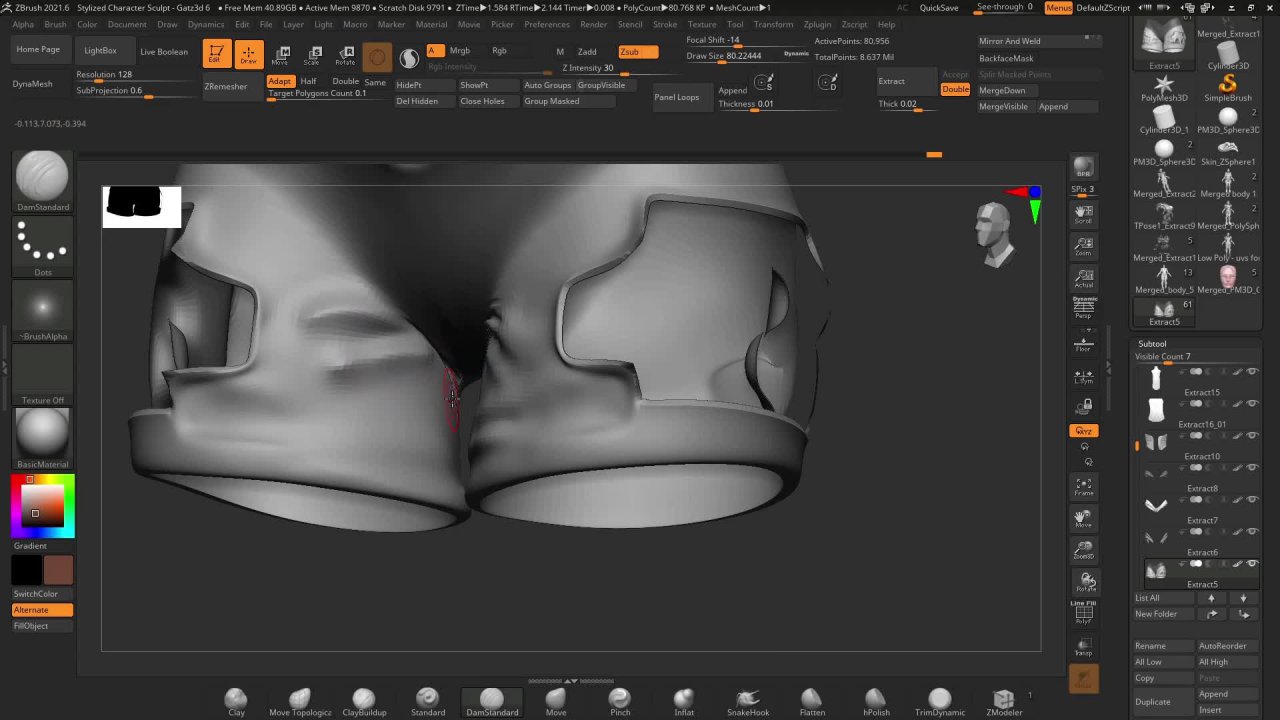Click the ZRemesher button
The width and height of the screenshot is (1280, 720).
[x=226, y=87]
